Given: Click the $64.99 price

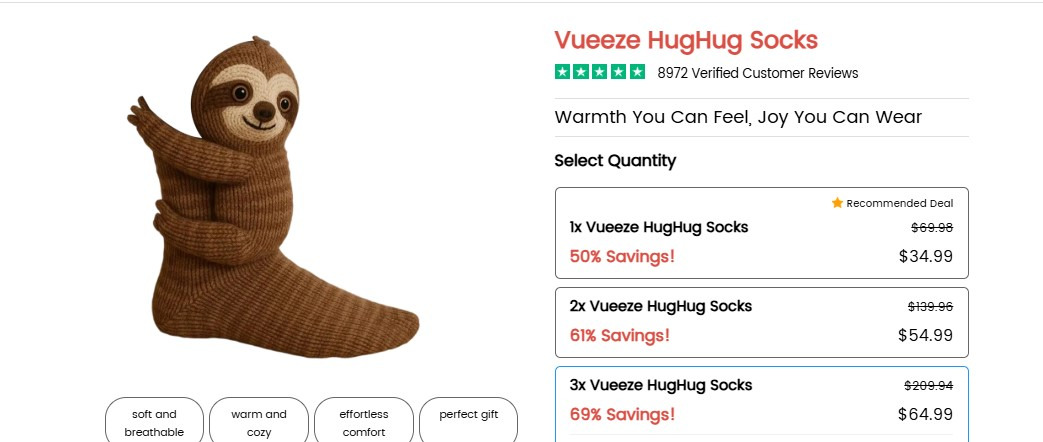Looking at the screenshot, I should pos(925,414).
